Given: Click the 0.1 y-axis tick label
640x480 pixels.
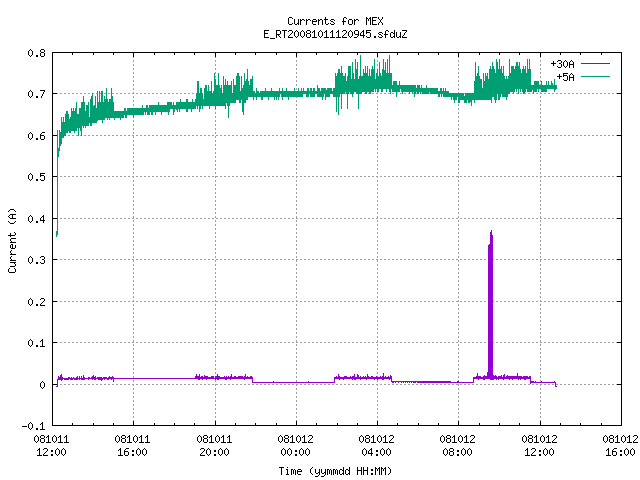Looking at the screenshot, I should 37,343.
